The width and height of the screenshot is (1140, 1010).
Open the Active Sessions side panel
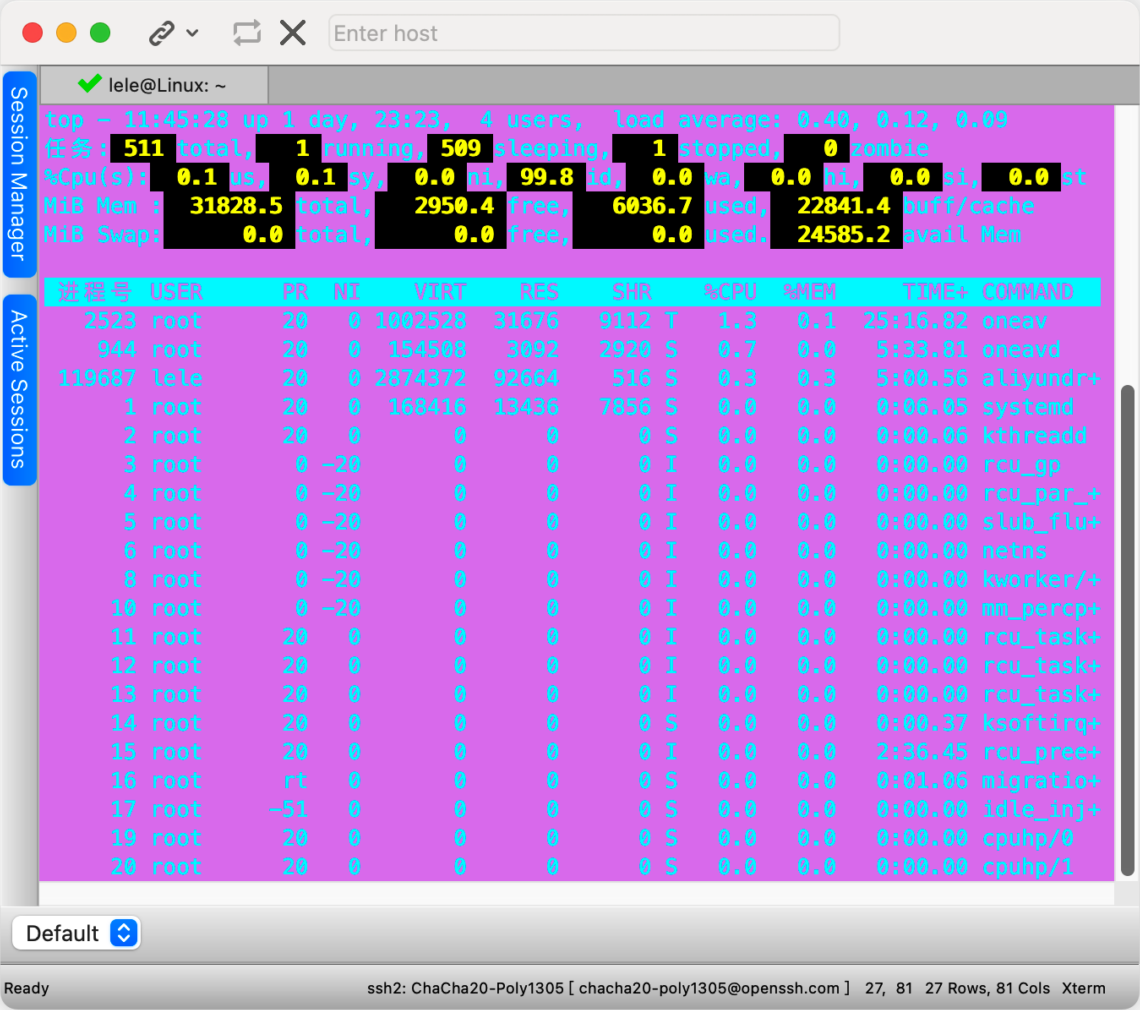pyautogui.click(x=20, y=390)
